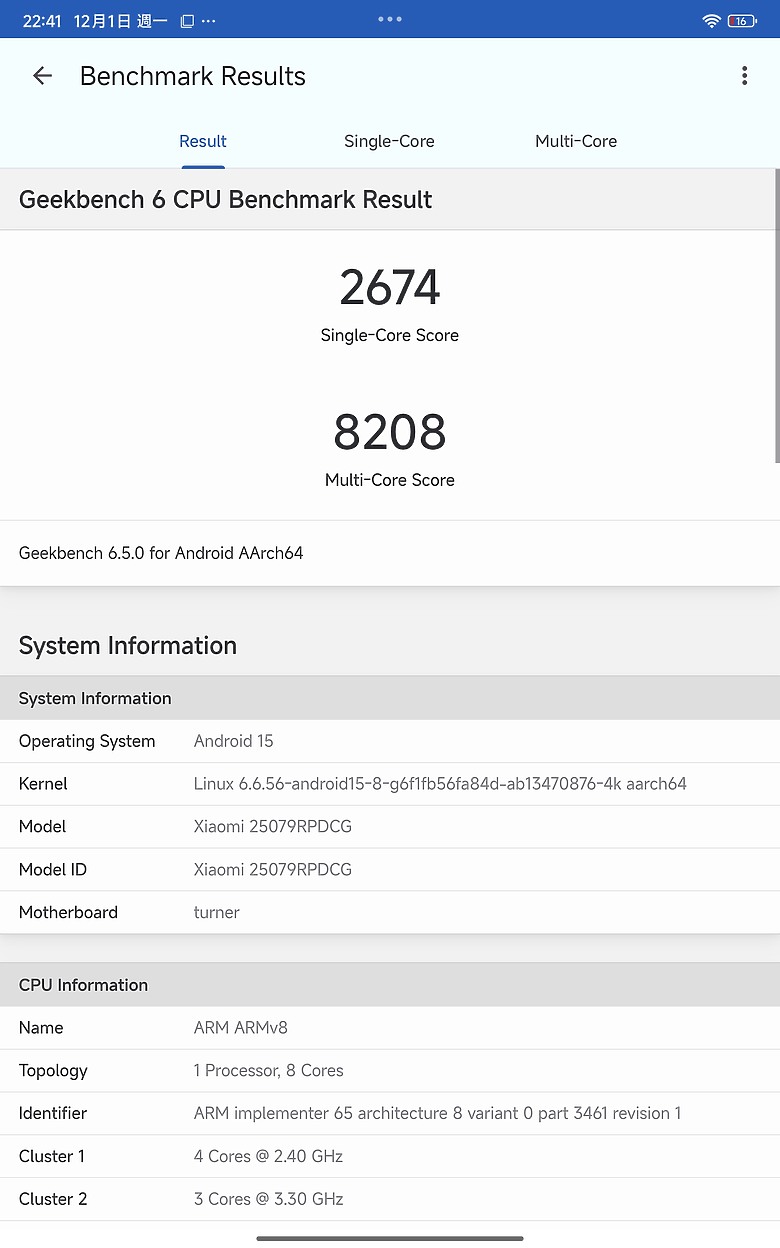Switch to the Single-Core tab
This screenshot has height=1248, width=780.
pyautogui.click(x=389, y=141)
